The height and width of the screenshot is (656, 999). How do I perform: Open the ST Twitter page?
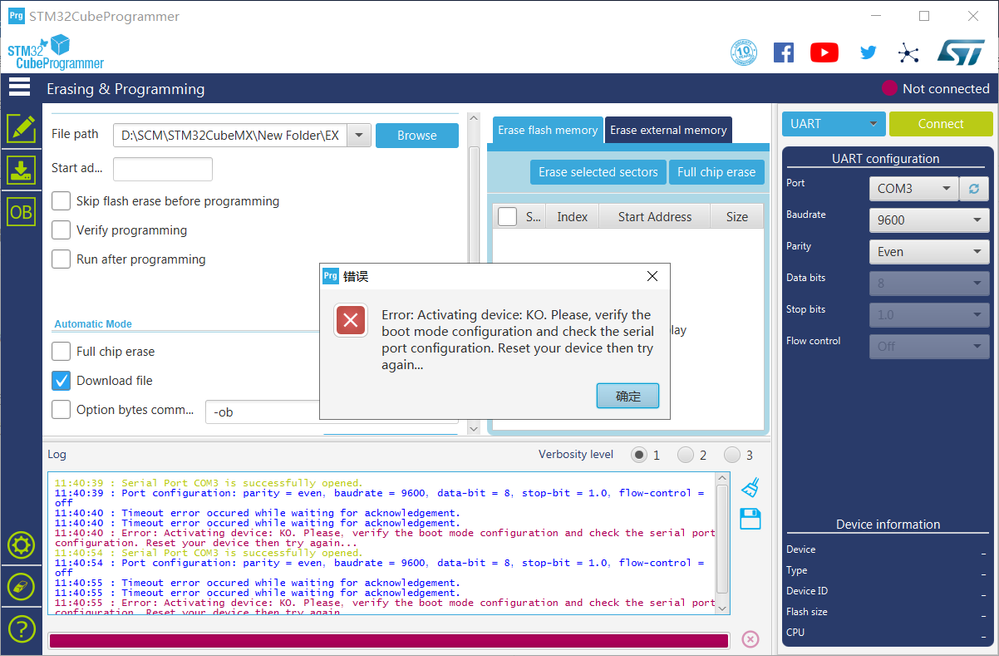pos(868,52)
